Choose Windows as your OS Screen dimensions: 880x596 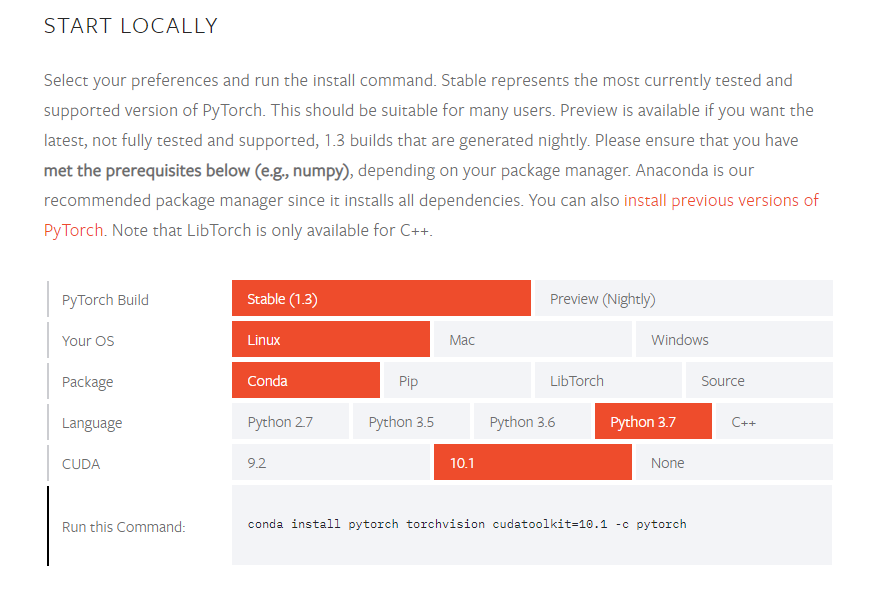(x=734, y=340)
